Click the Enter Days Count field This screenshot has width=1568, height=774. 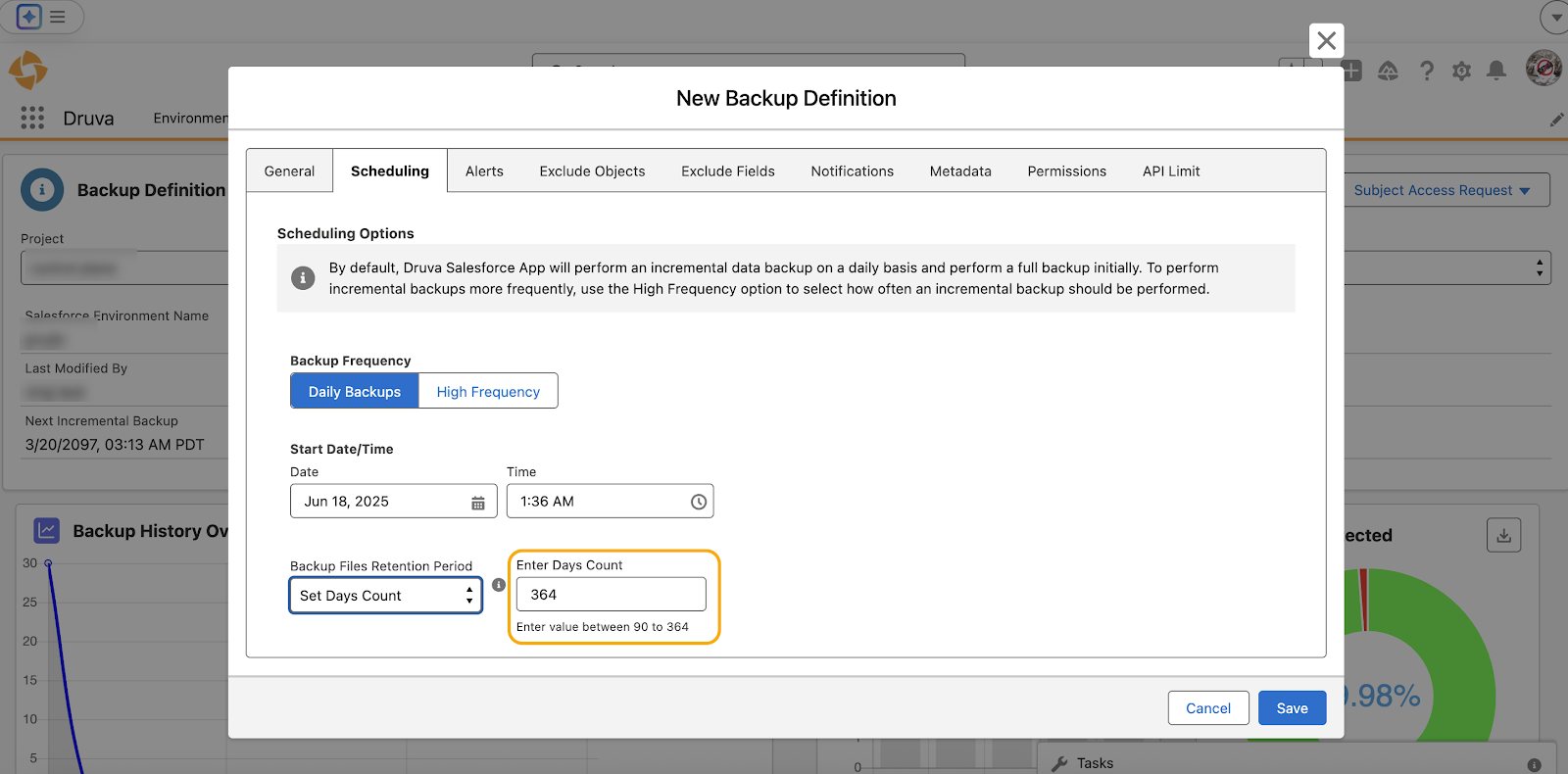pos(611,595)
